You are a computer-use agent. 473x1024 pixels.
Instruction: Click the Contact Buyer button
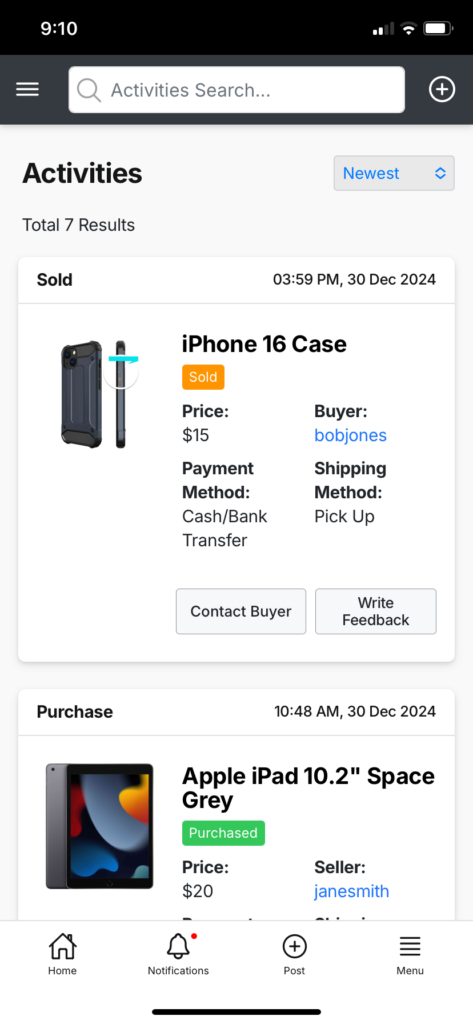[x=240, y=611]
